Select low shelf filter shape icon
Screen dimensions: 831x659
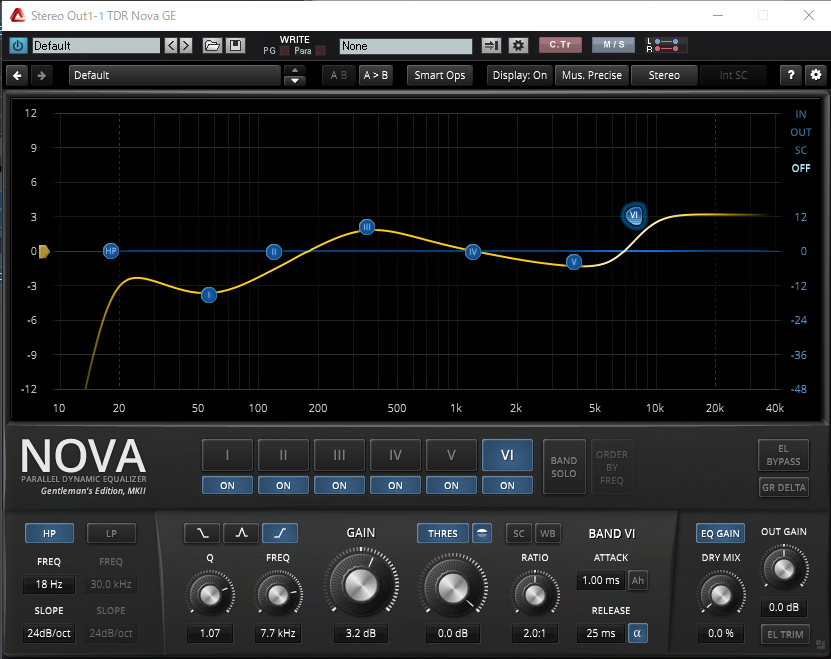coord(202,533)
